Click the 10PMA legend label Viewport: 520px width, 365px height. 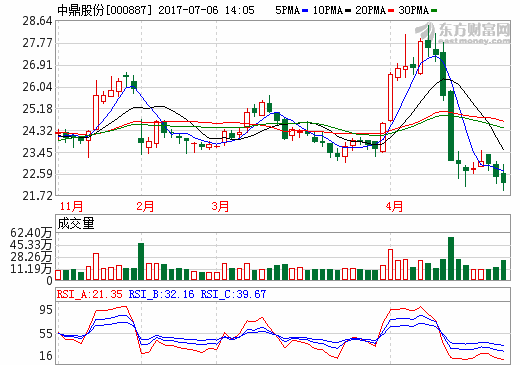(x=328, y=10)
